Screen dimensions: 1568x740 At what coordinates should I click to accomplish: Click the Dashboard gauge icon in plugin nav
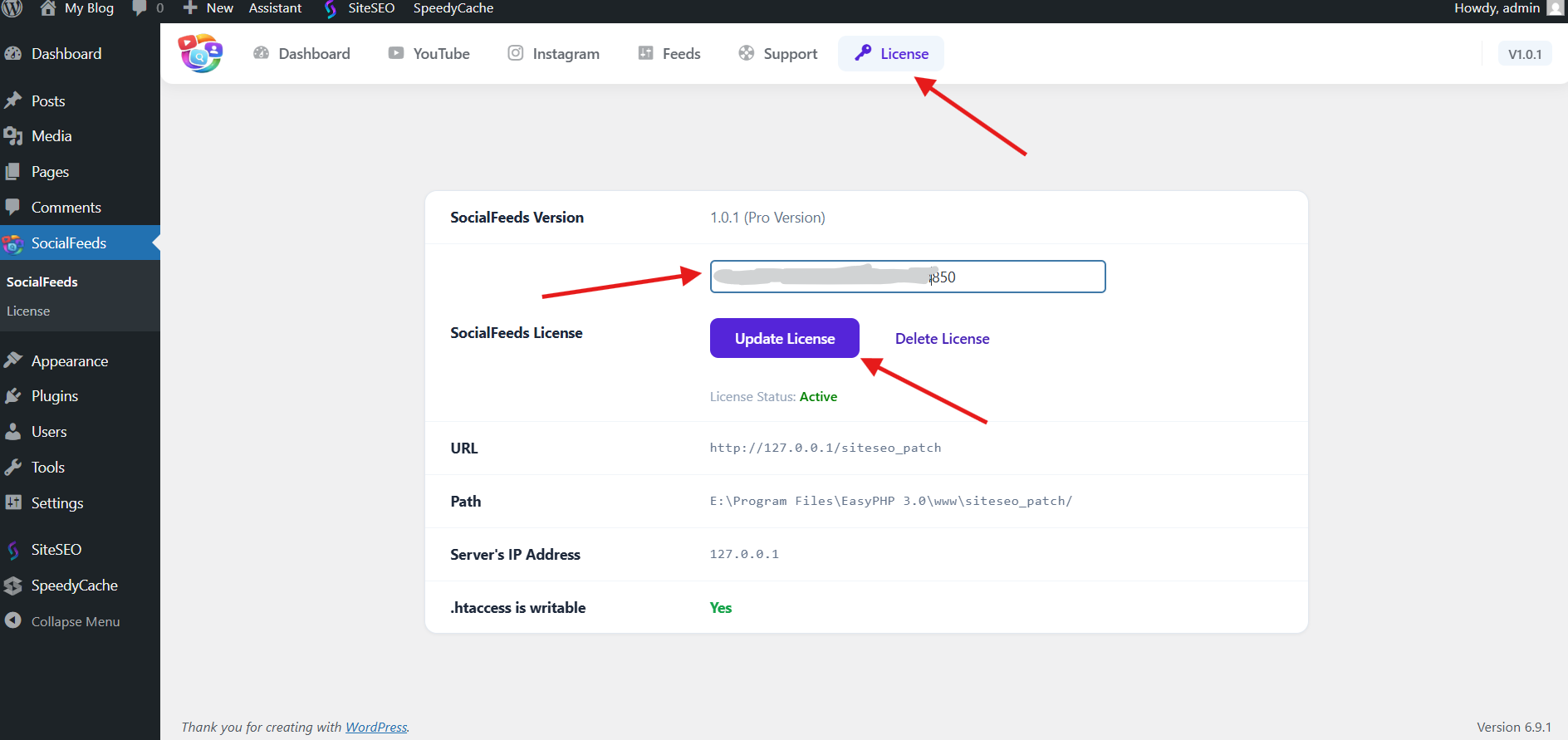tap(261, 53)
